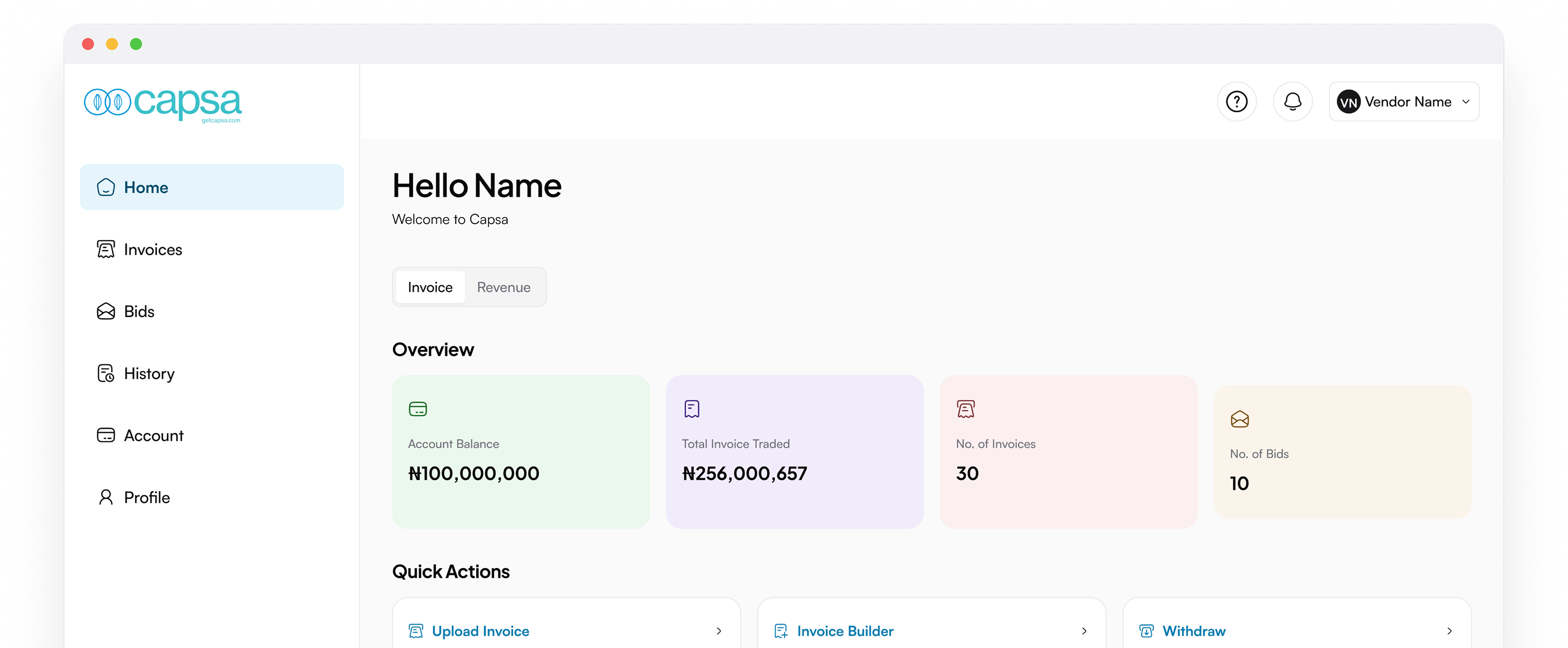The image size is (1568, 648).
Task: Expand the Withdraw chevron arrow
Action: coord(1449,631)
